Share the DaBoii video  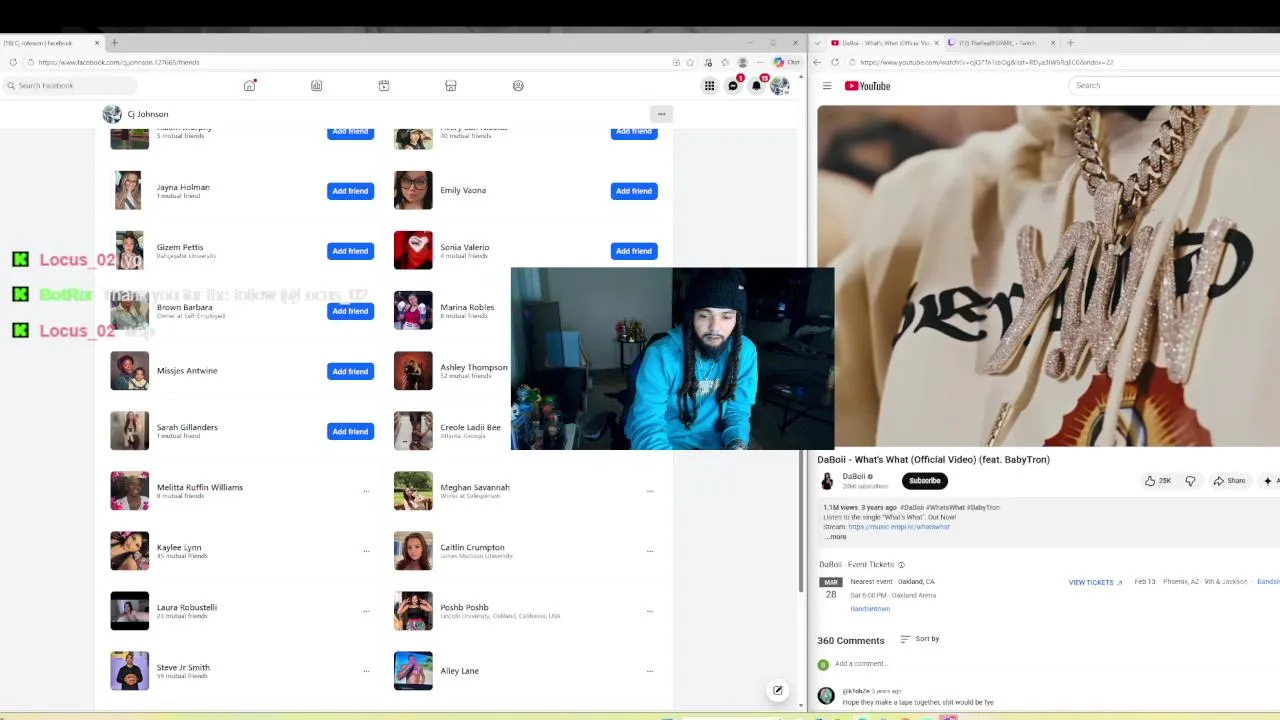click(1229, 481)
